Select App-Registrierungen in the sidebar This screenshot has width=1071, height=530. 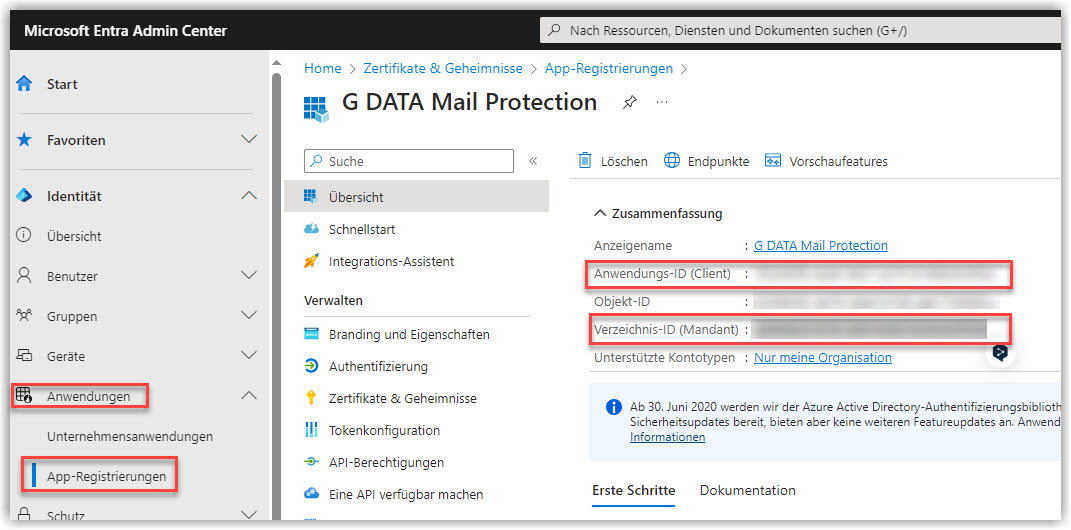pos(107,476)
